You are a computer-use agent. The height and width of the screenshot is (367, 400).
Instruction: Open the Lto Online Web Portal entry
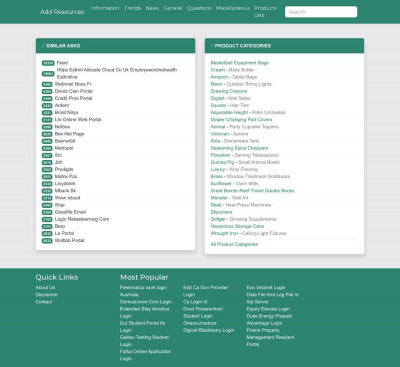[x=78, y=120]
